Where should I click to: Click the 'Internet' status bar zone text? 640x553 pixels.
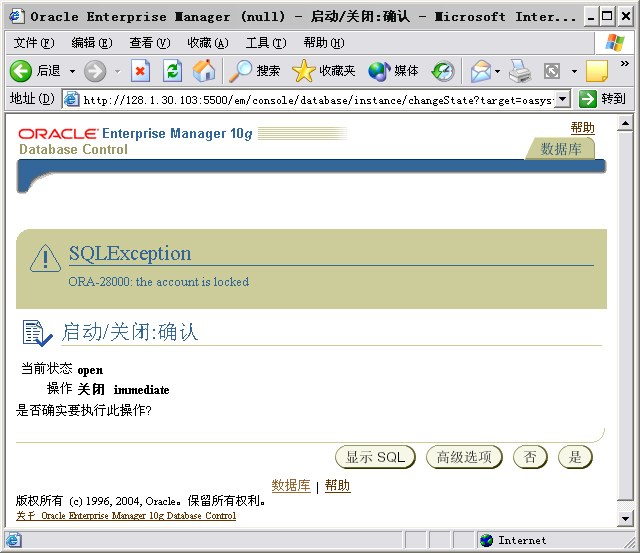tap(522, 540)
